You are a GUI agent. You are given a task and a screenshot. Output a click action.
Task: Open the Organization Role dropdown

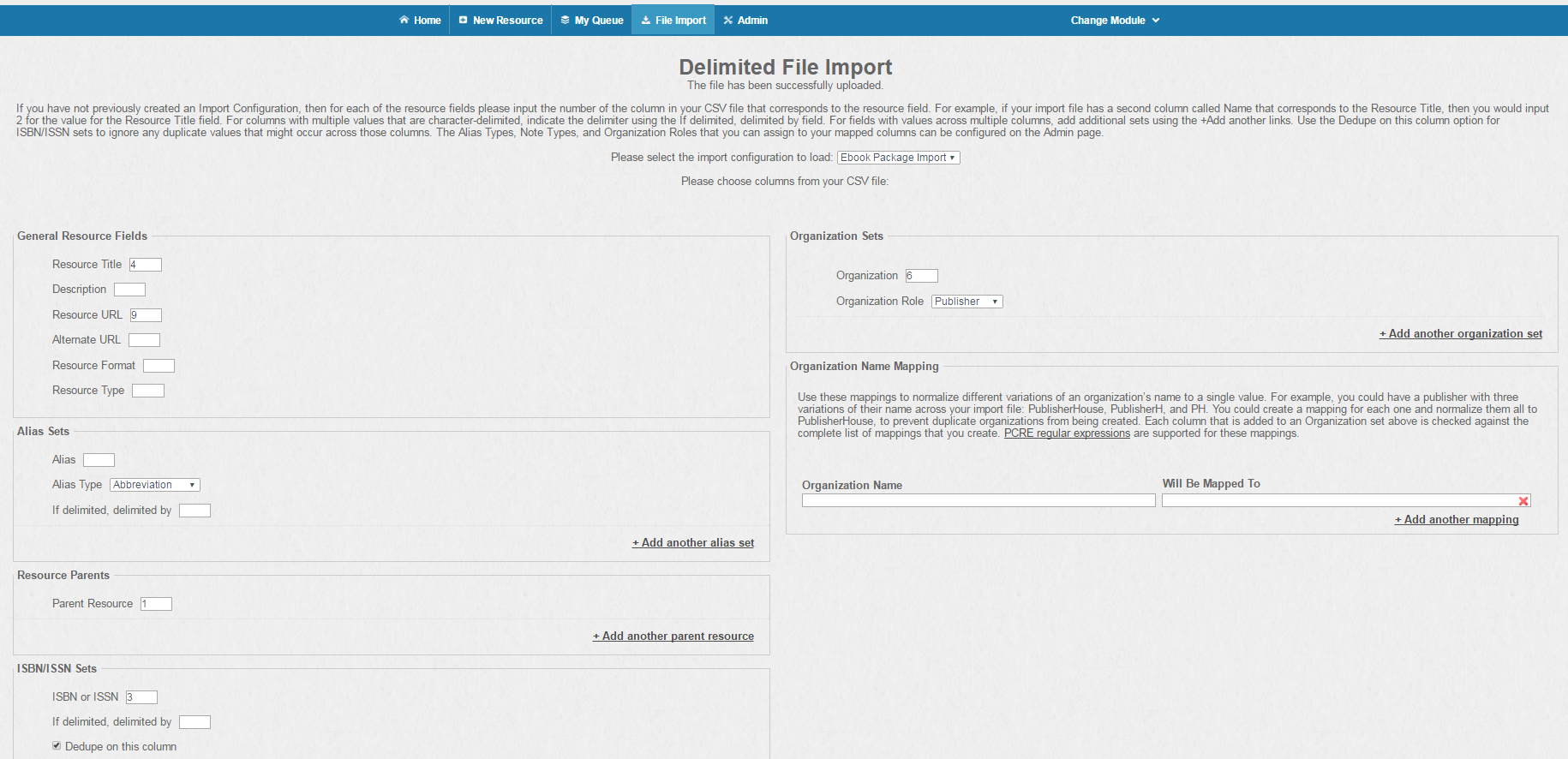click(x=967, y=302)
